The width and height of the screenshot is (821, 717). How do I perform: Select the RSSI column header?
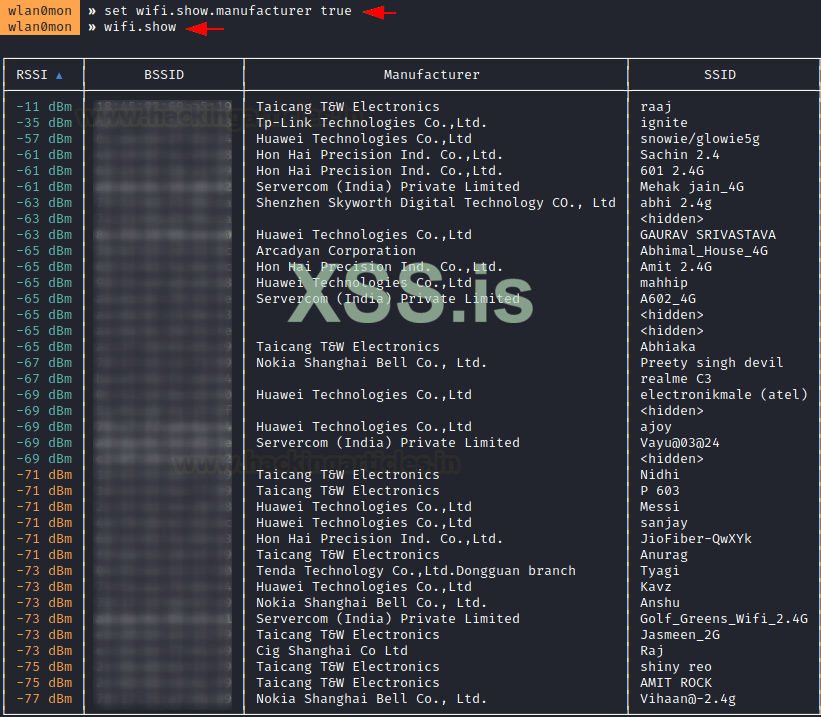pyautogui.click(x=32, y=75)
